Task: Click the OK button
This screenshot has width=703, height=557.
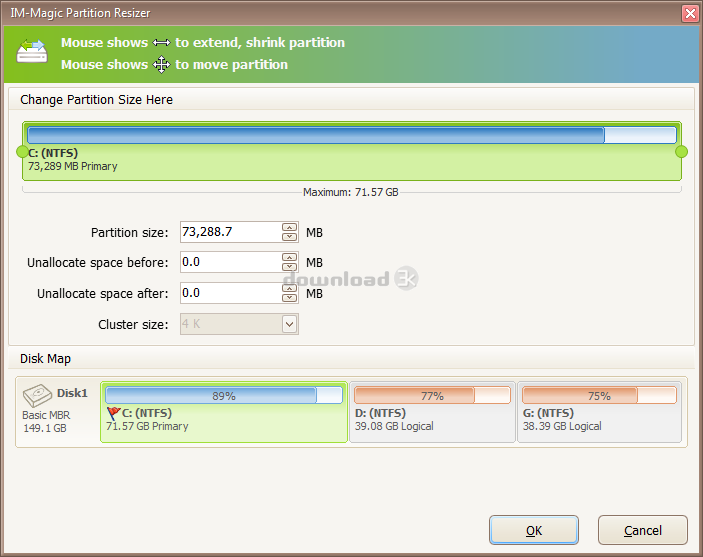Action: click(534, 530)
